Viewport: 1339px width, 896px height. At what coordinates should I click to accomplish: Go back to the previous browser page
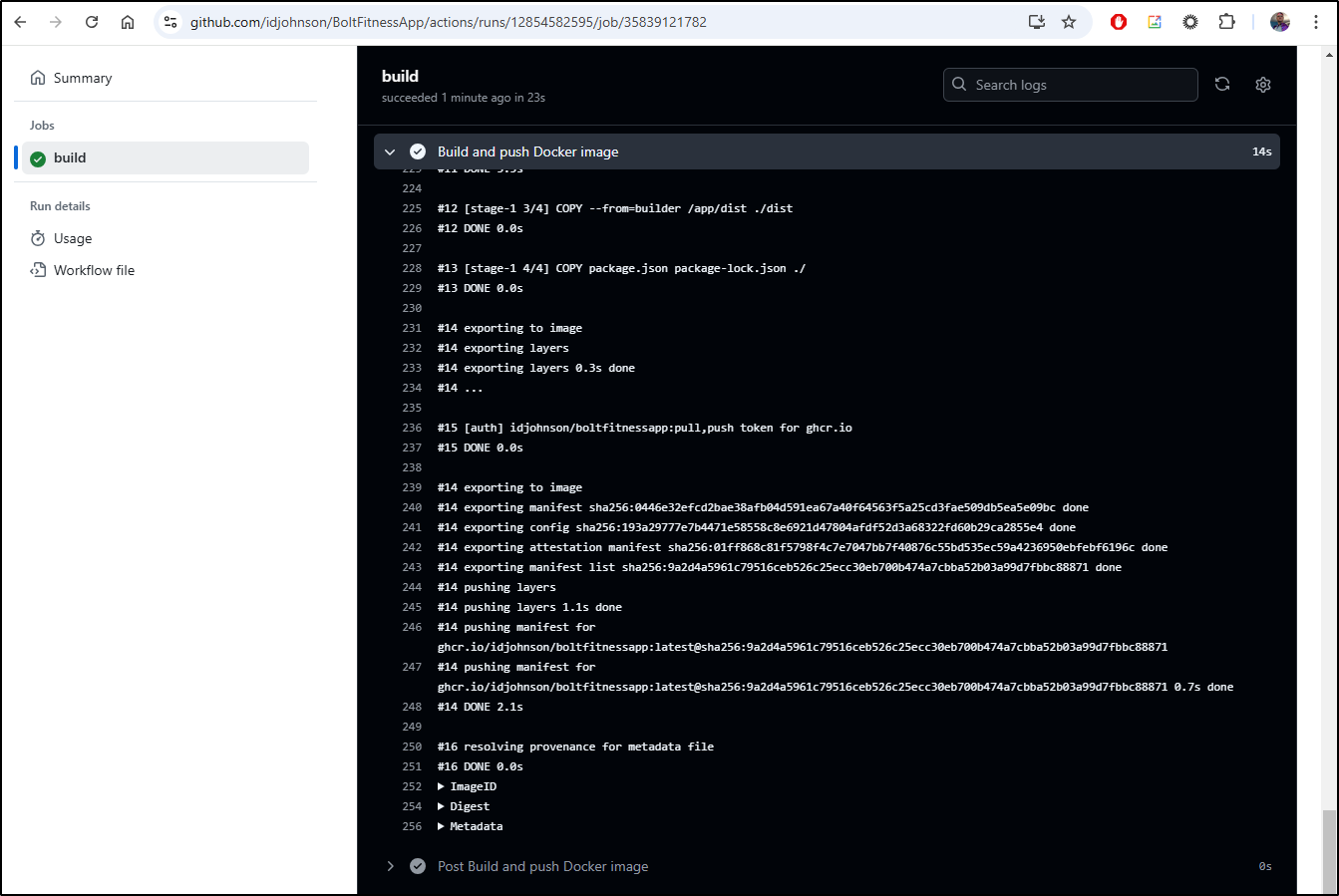[20, 22]
